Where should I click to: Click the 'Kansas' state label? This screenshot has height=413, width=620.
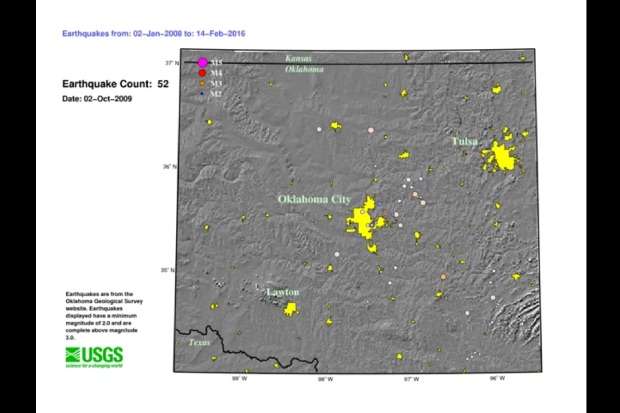coord(299,58)
